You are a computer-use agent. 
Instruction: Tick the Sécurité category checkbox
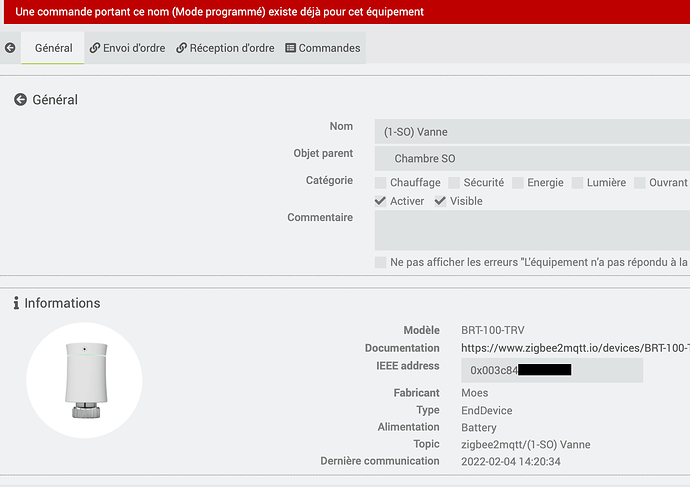point(454,183)
